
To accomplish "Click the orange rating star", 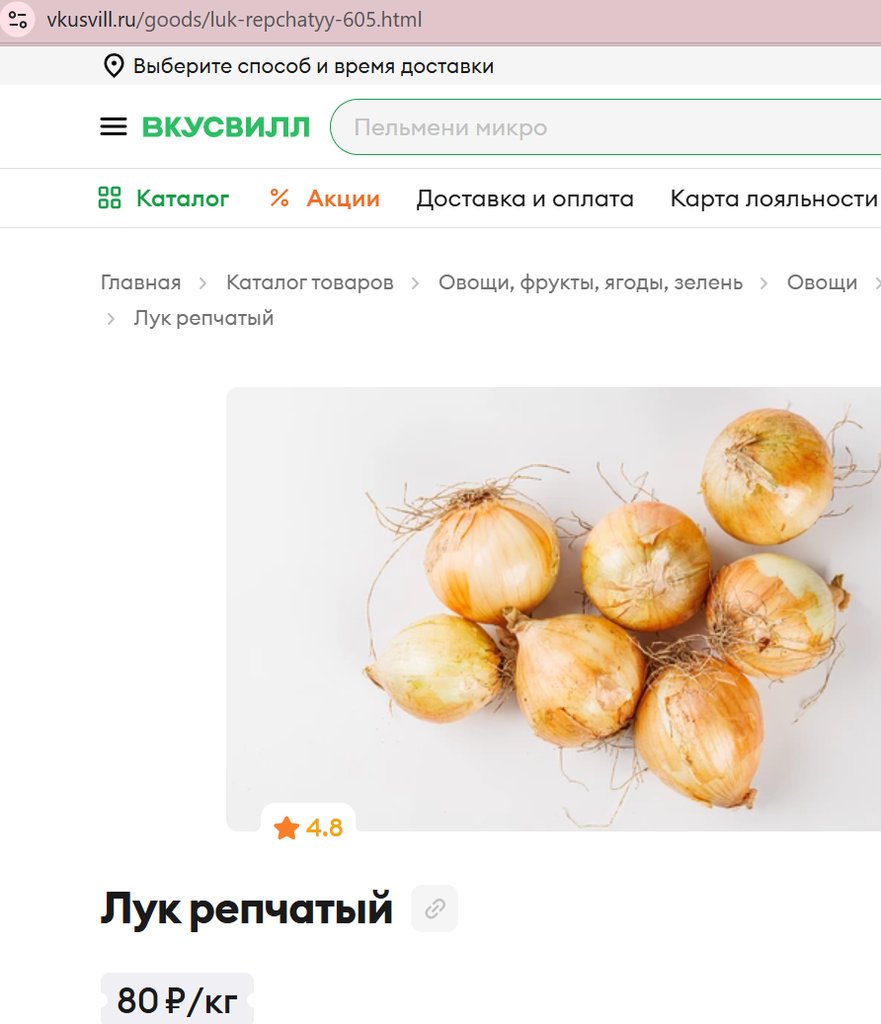I will pyautogui.click(x=286, y=828).
